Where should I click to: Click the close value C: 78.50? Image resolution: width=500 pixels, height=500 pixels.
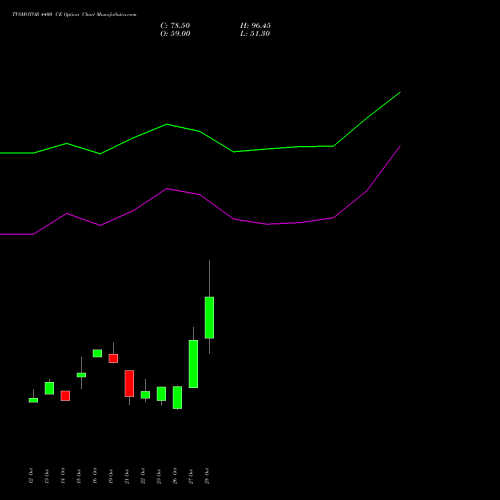pyautogui.click(x=175, y=26)
